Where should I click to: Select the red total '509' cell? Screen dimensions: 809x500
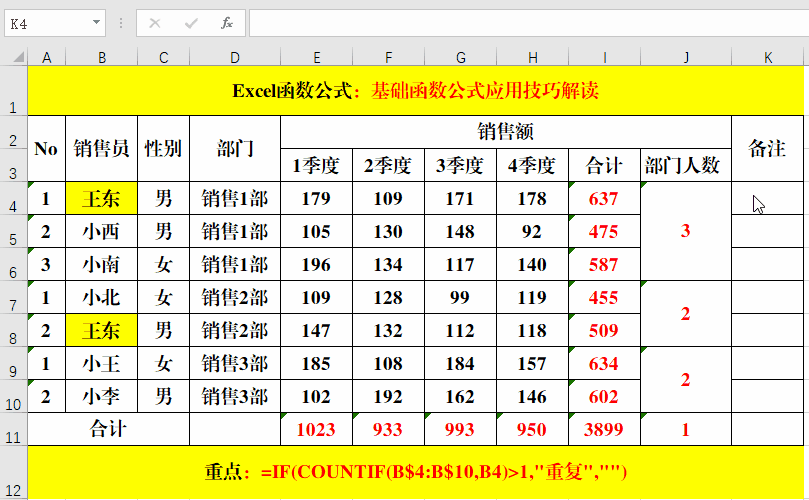(604, 330)
